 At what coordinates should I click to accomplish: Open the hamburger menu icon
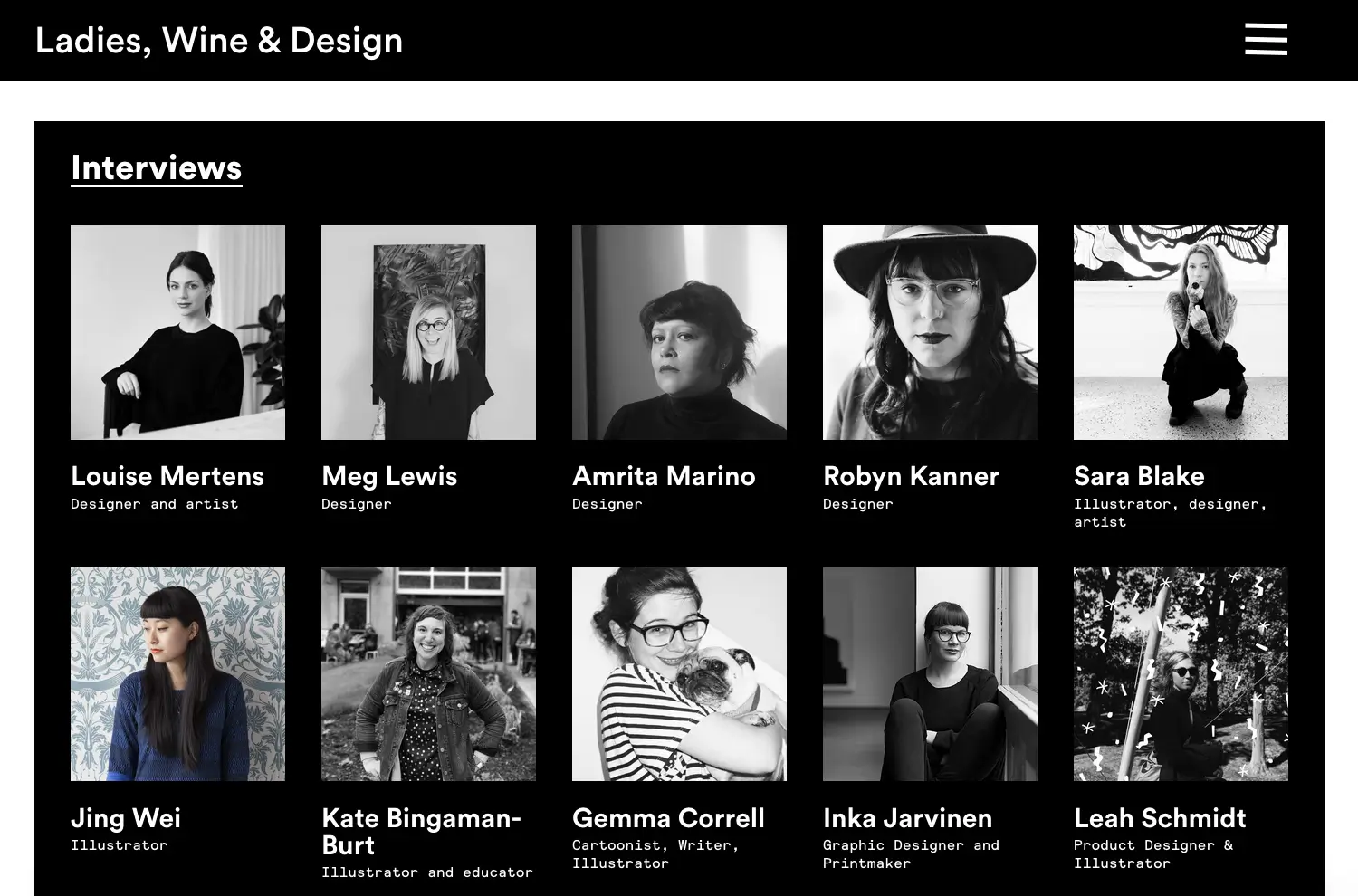pyautogui.click(x=1266, y=40)
